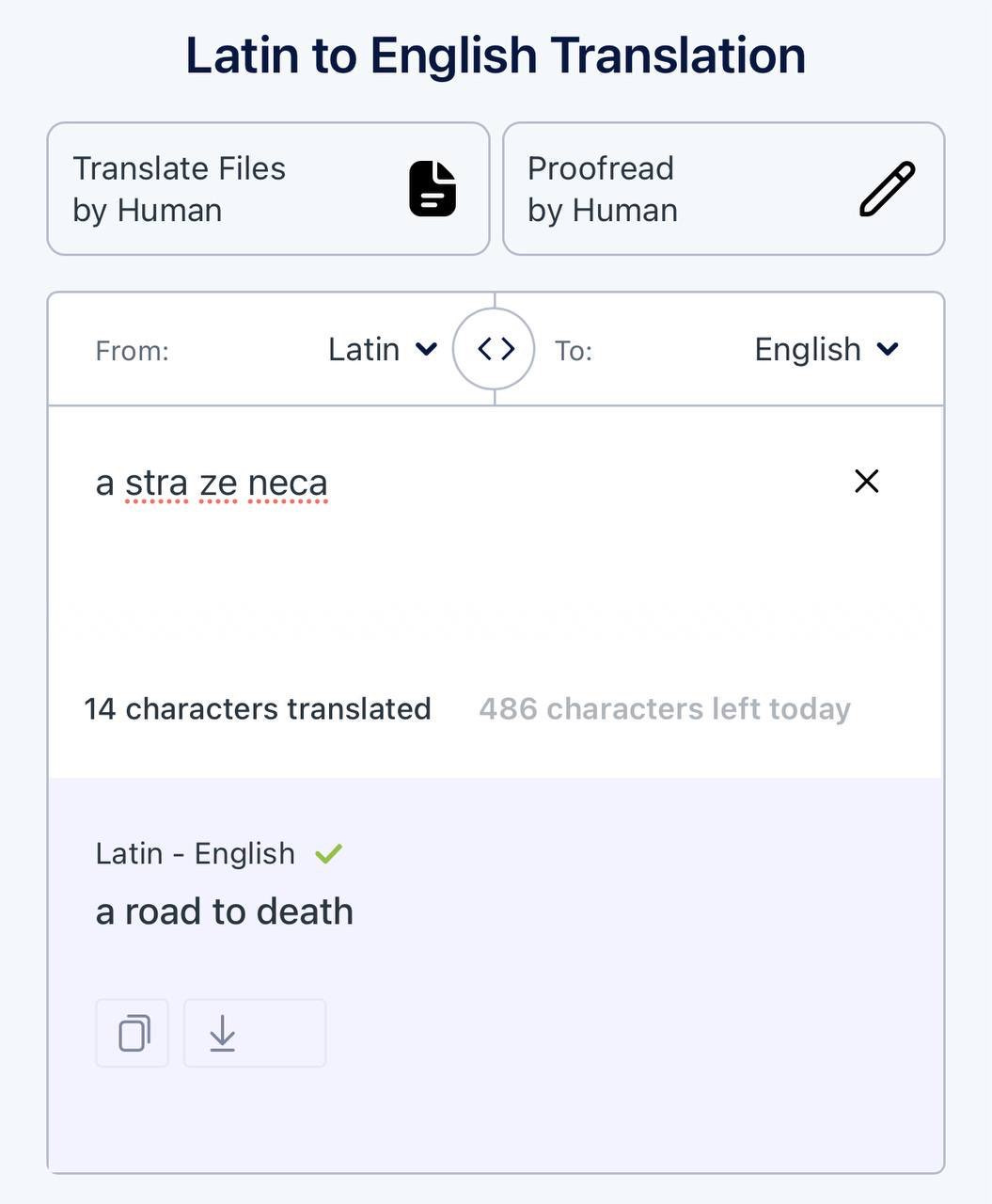The width and height of the screenshot is (992, 1204).
Task: Open the Latin source language dropdown
Action: pos(383,350)
